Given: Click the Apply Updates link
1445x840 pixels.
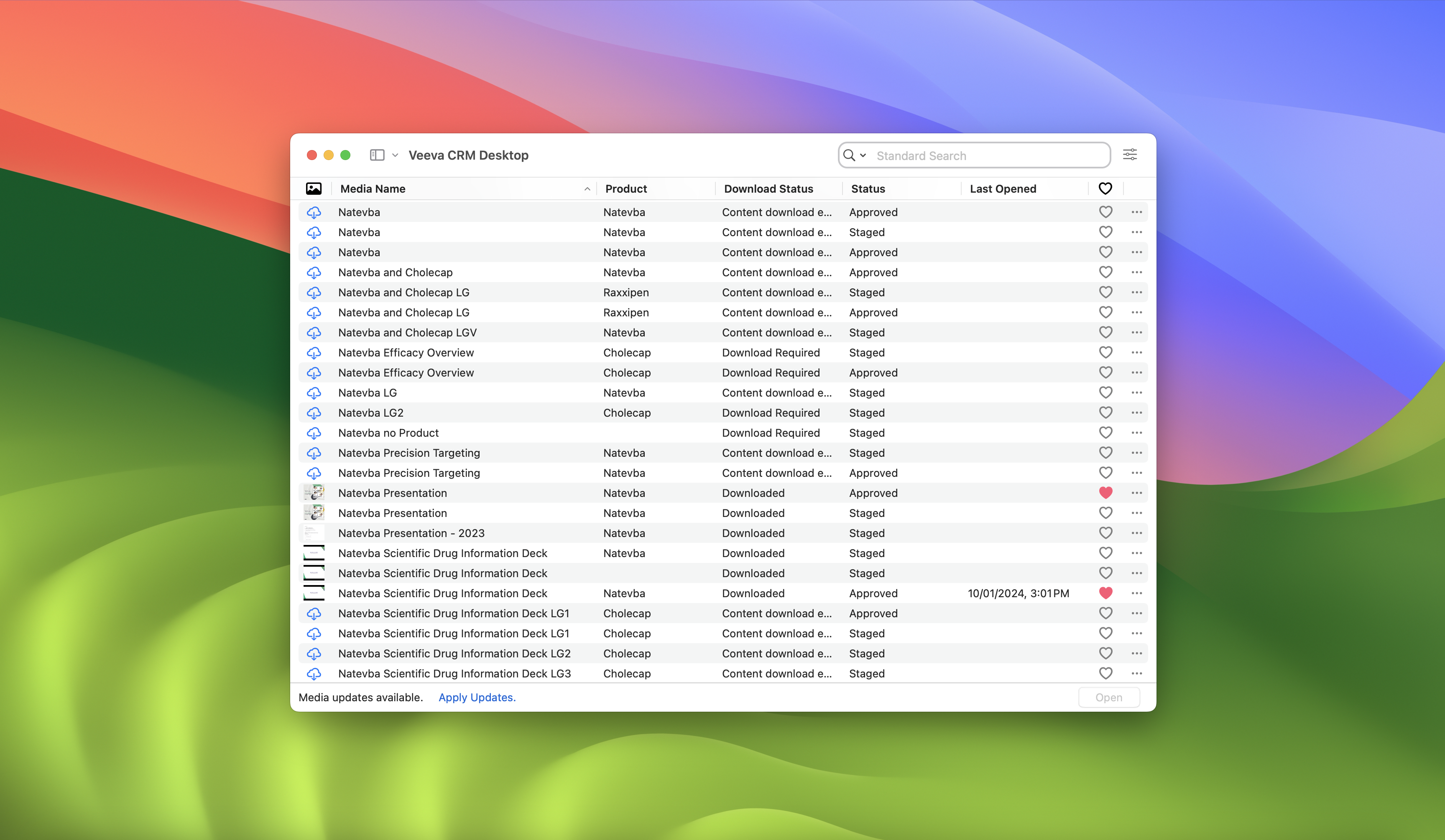Looking at the screenshot, I should tap(477, 697).
